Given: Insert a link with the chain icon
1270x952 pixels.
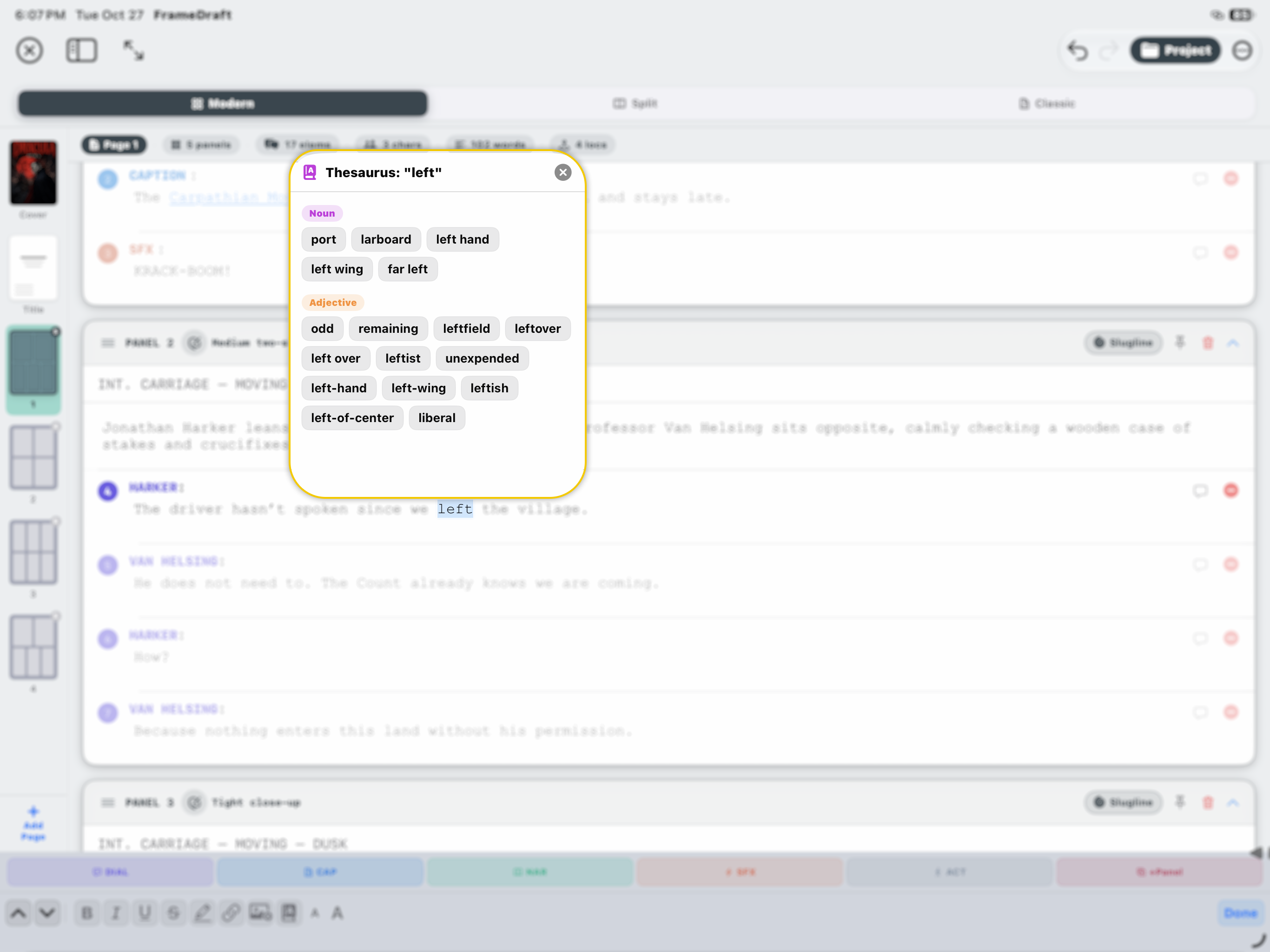Looking at the screenshot, I should pos(231,912).
